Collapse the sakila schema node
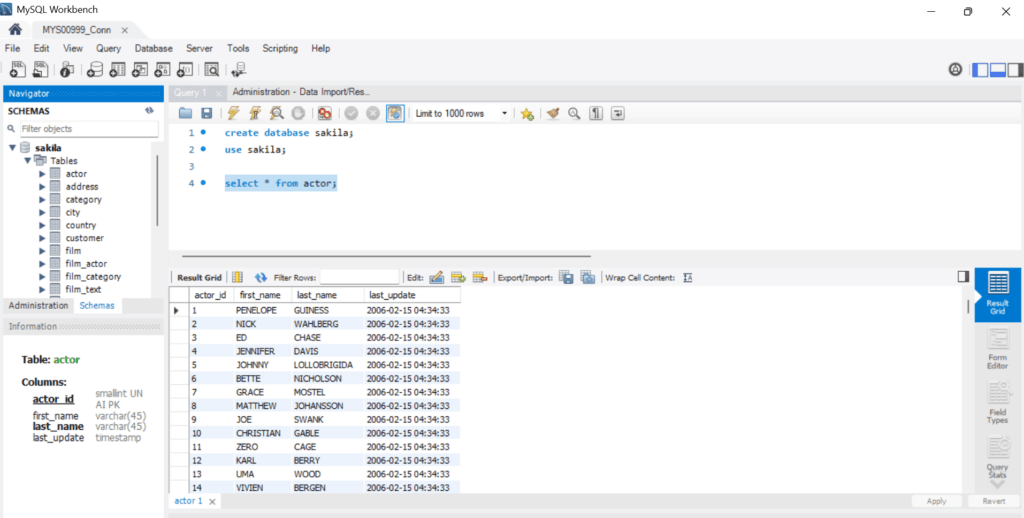Viewport: 1024px width, 518px height. 12,148
